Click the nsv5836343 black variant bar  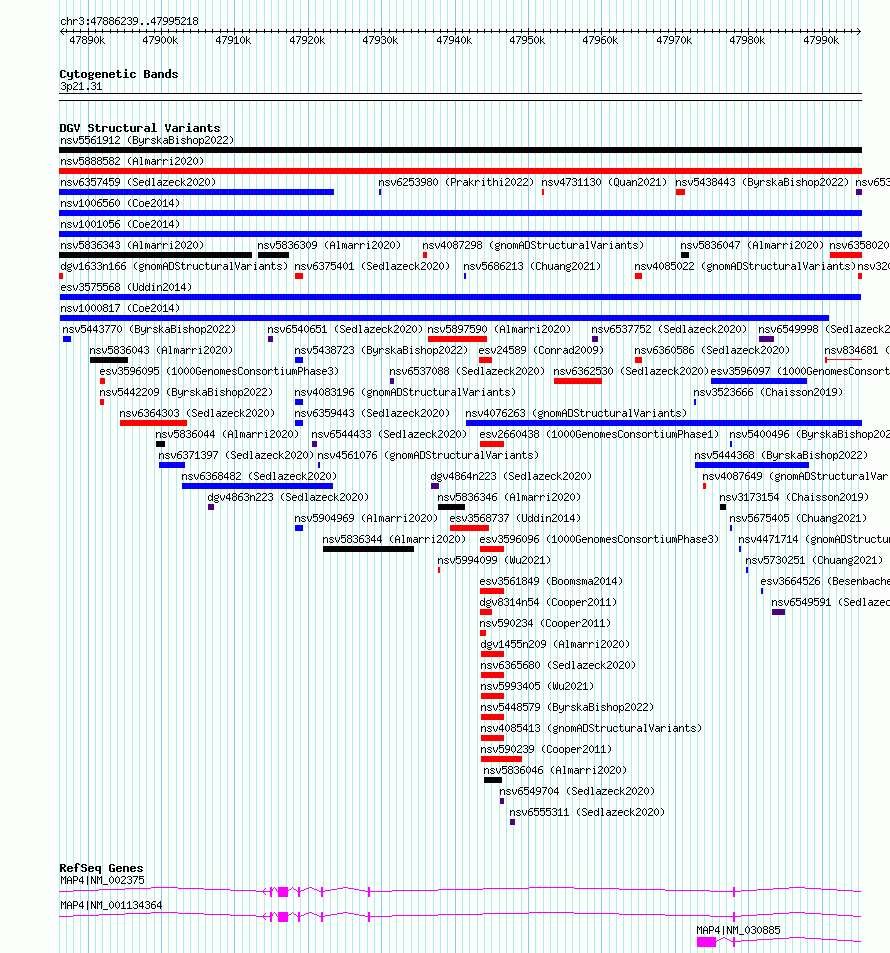(156, 255)
